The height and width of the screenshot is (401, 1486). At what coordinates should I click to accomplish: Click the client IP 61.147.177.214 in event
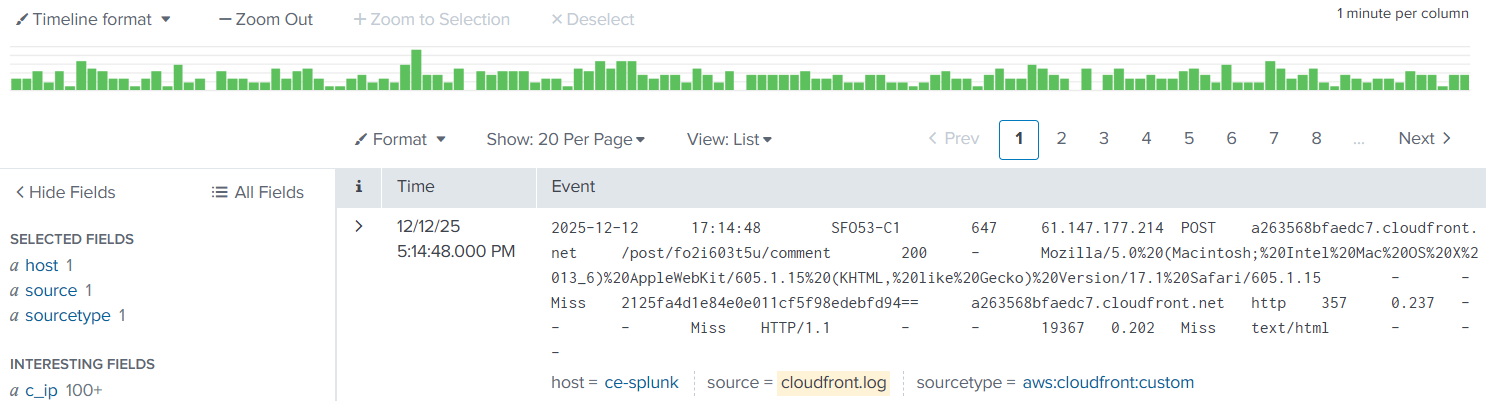(x=1102, y=228)
